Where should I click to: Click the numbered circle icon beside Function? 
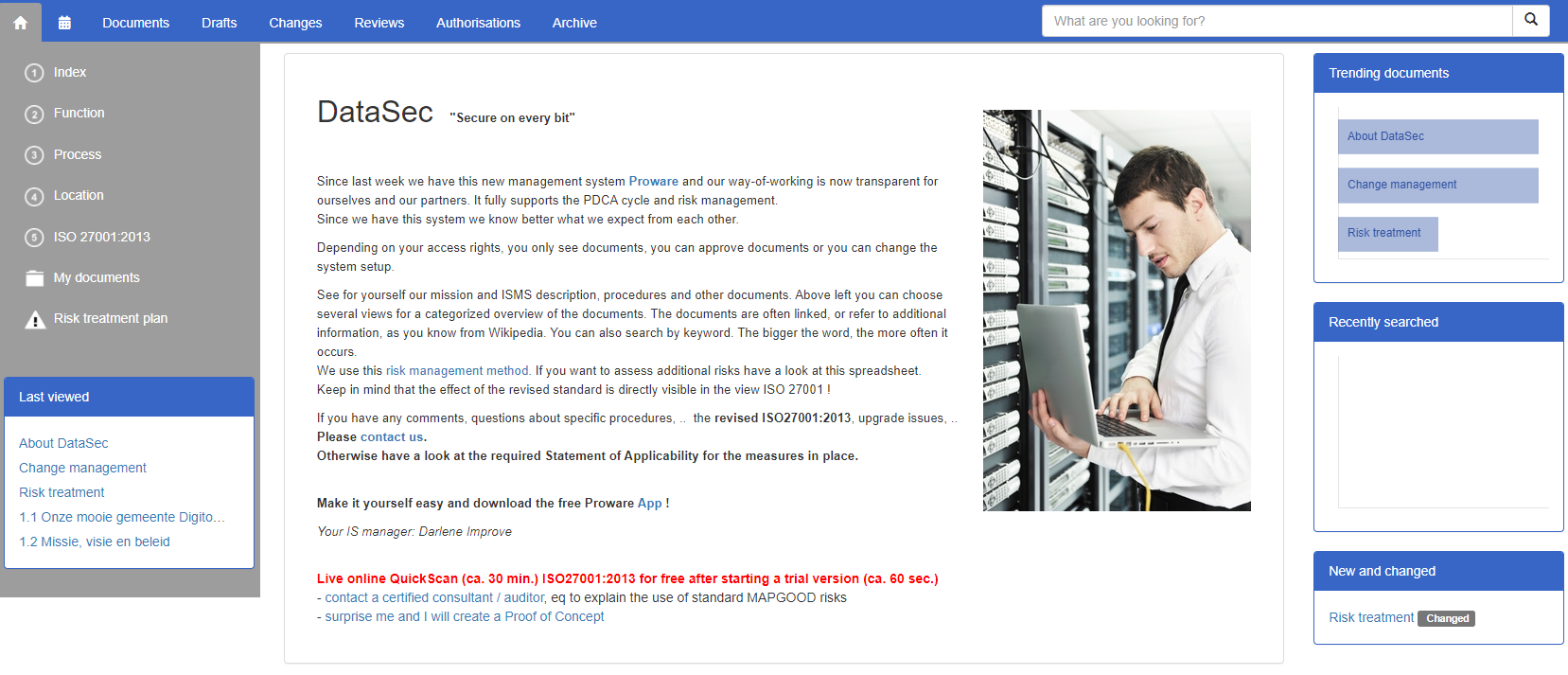pos(34,114)
